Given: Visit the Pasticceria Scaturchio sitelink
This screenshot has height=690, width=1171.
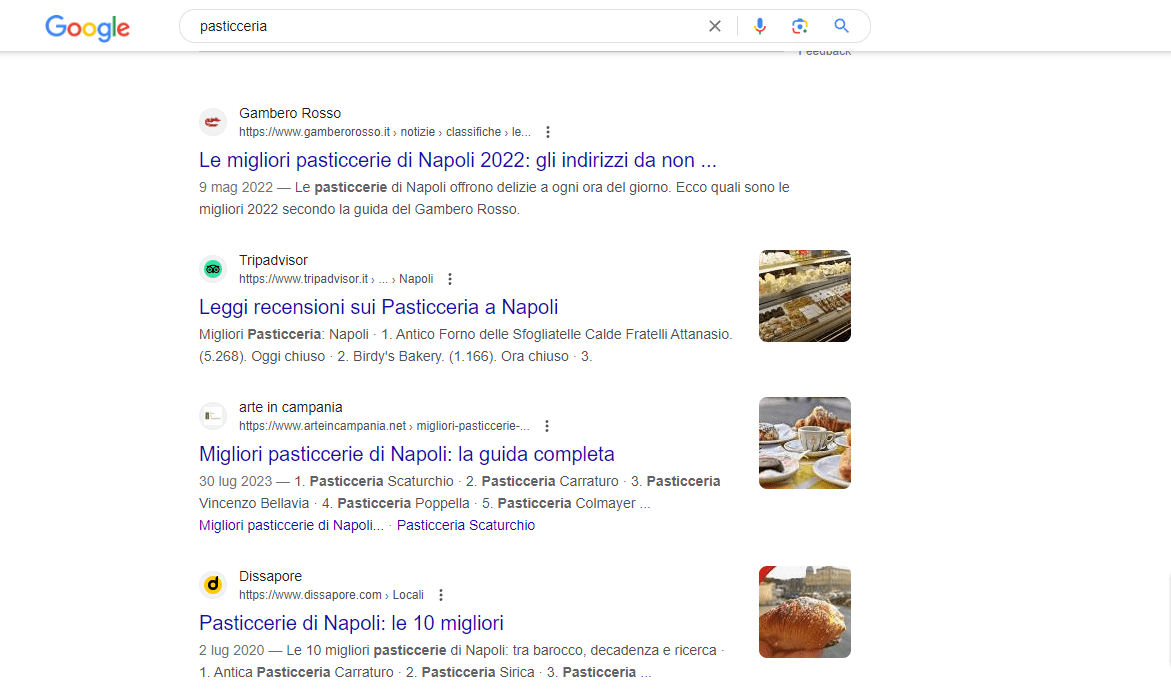Looking at the screenshot, I should pyautogui.click(x=465, y=524).
